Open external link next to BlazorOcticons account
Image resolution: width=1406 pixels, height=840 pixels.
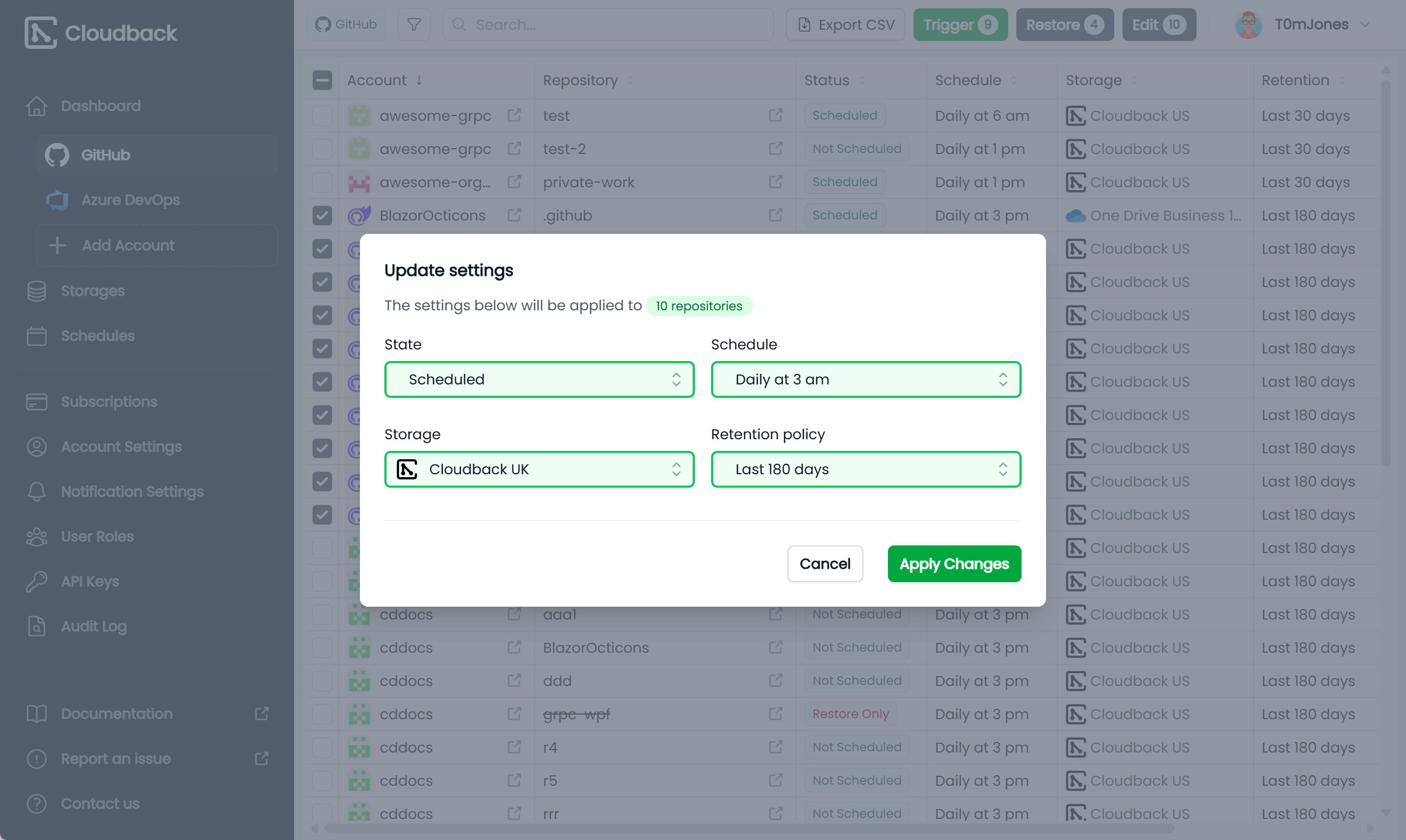click(514, 215)
